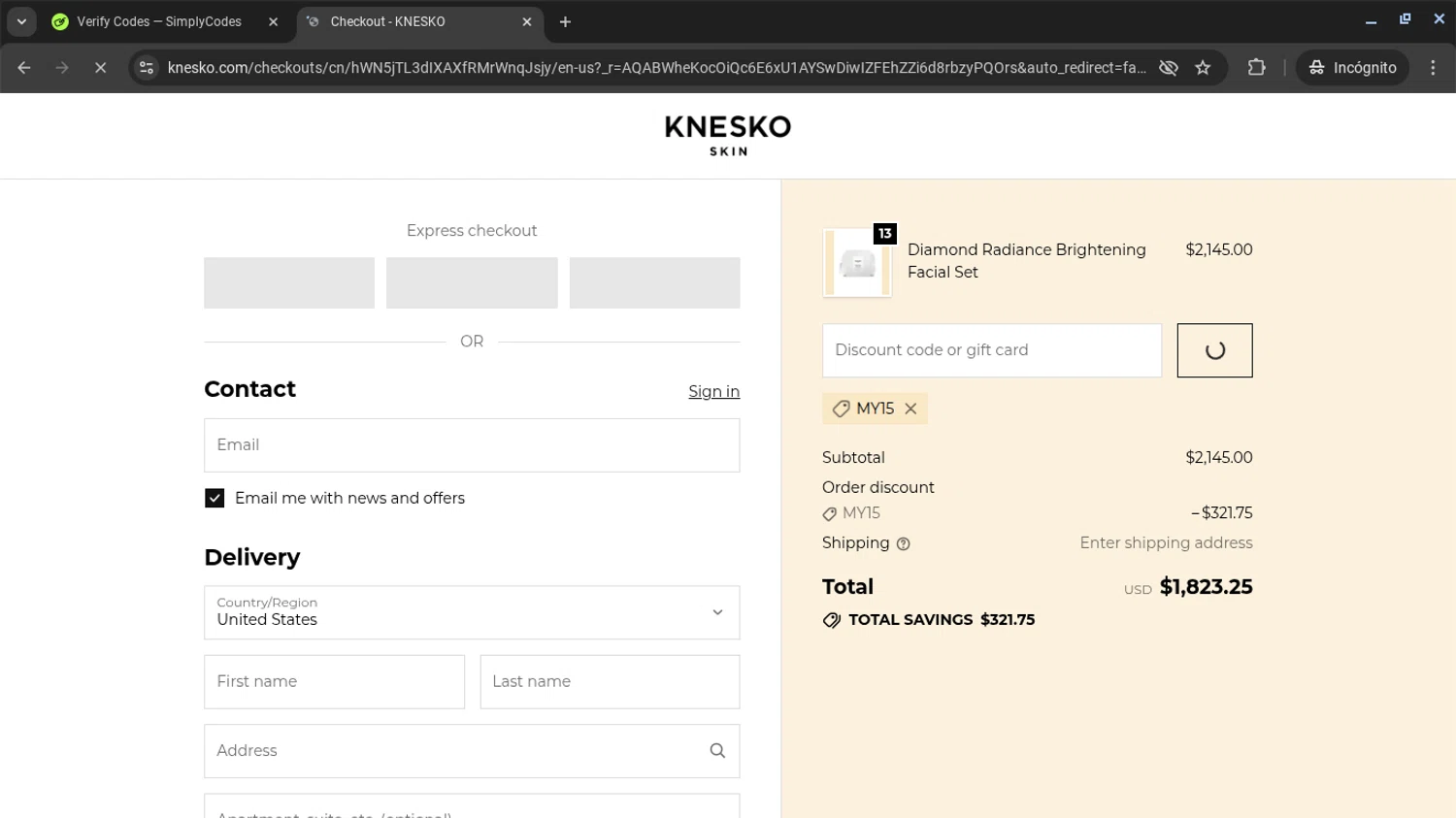Click the quantity badge 13
Viewport: 1456px width, 818px height.
pos(884,234)
